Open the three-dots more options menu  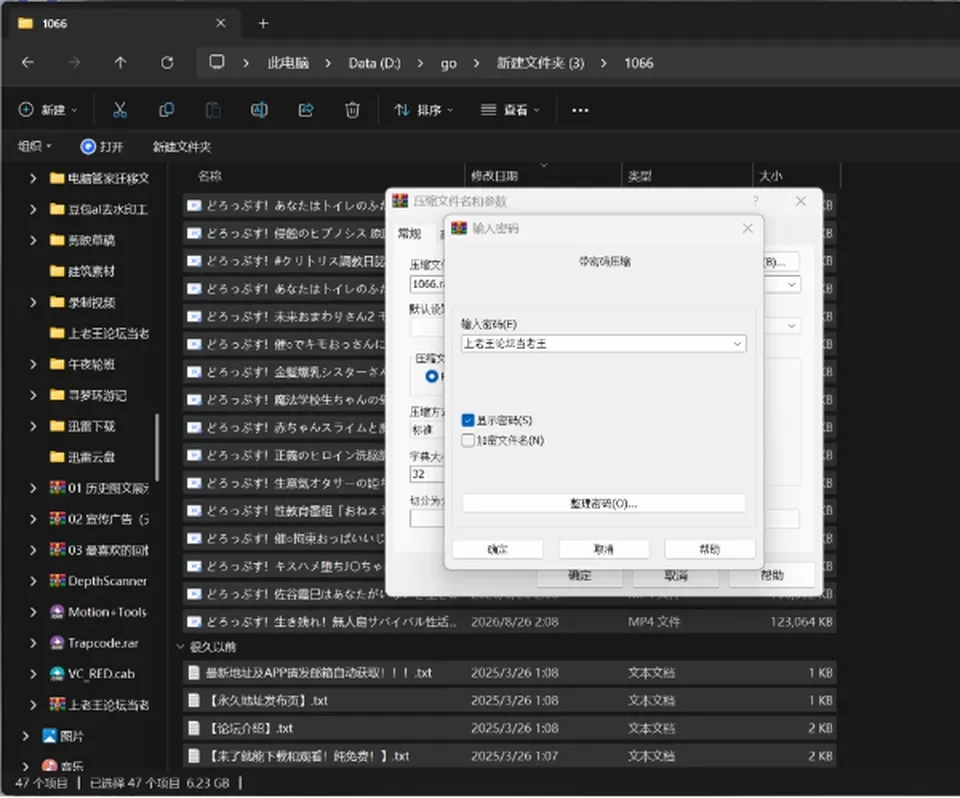point(580,110)
